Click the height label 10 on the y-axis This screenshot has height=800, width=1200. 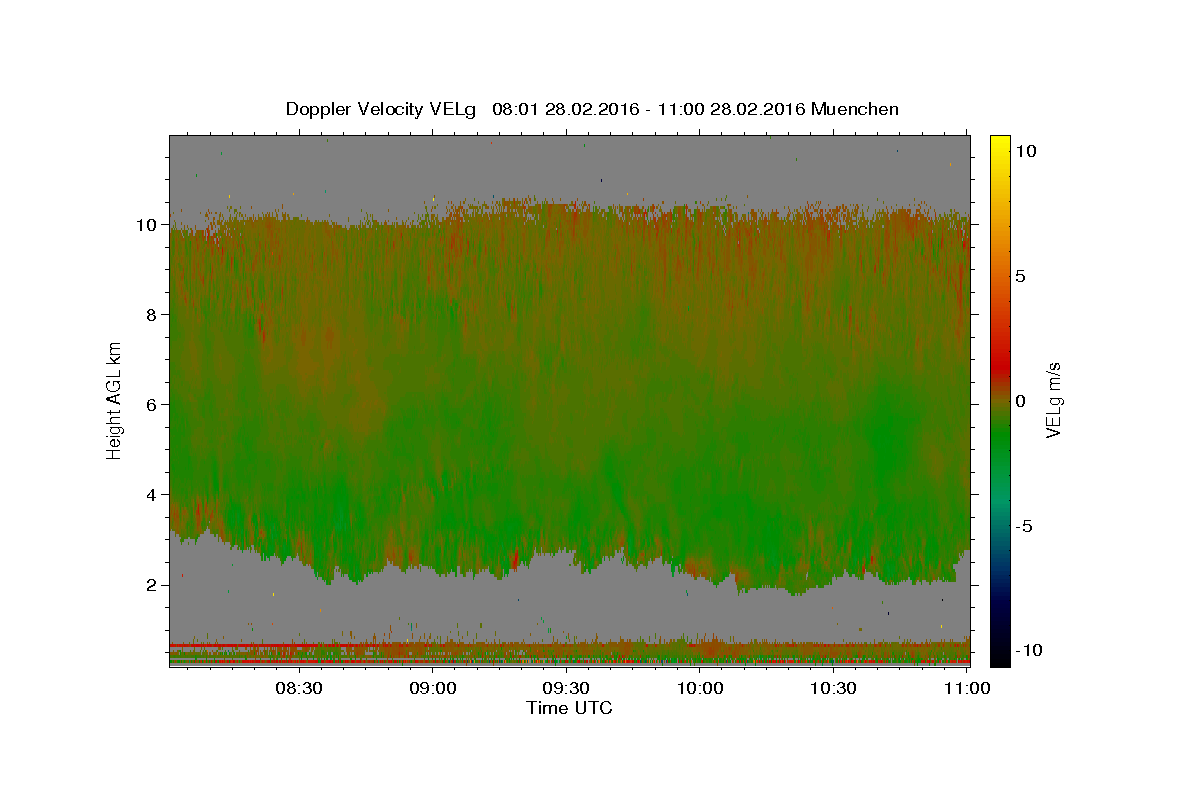pyautogui.click(x=146, y=225)
